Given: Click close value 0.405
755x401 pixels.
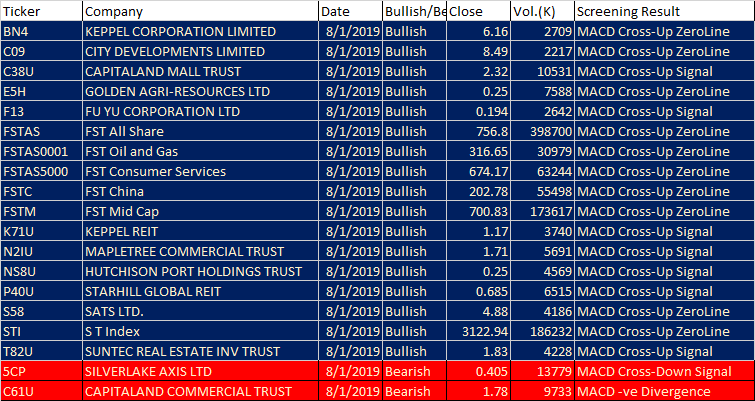Looking at the screenshot, I should (x=479, y=371).
